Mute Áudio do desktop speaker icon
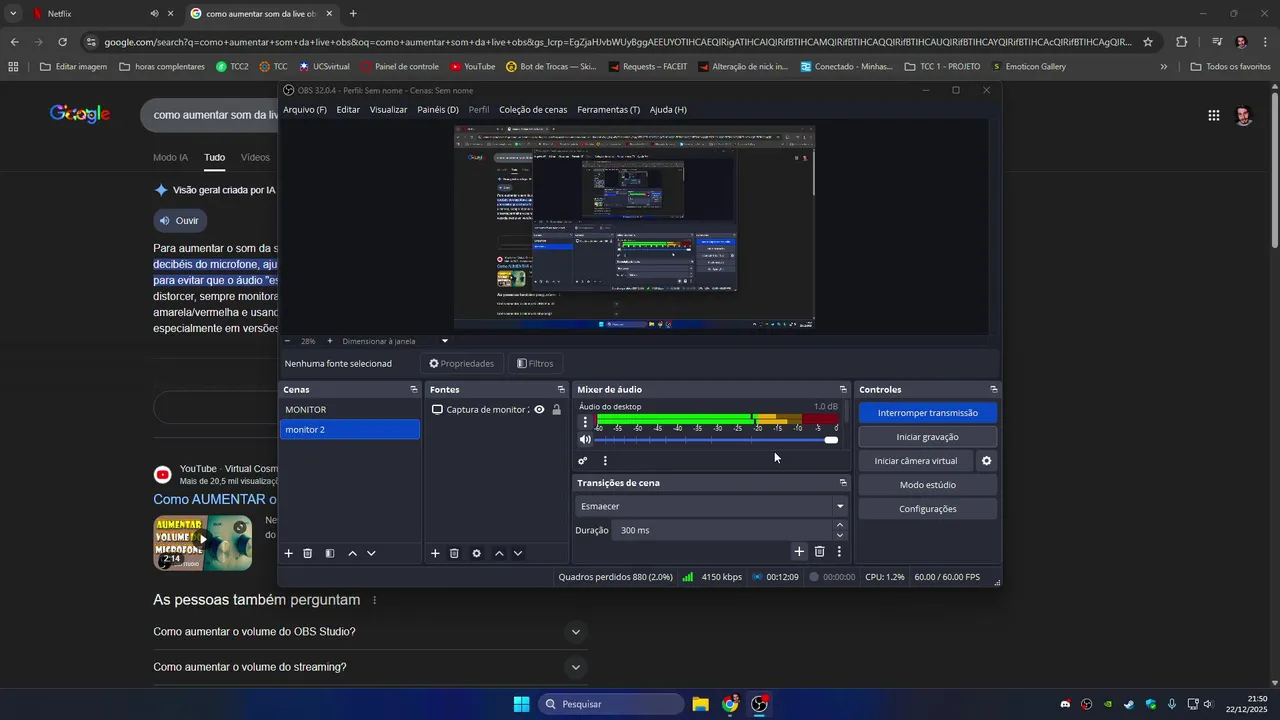This screenshot has width=1280, height=720. tap(585, 440)
